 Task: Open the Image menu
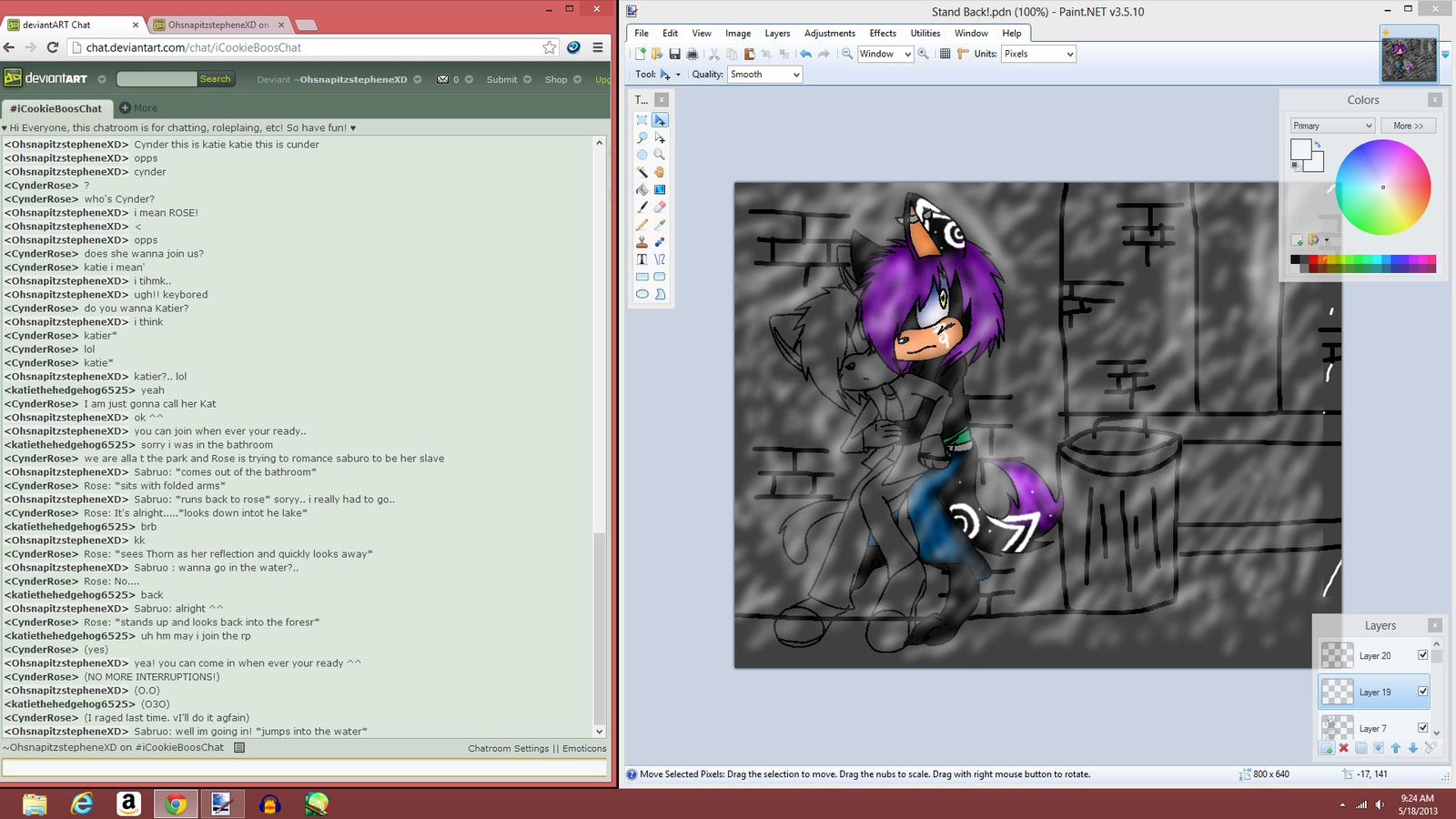738,34
